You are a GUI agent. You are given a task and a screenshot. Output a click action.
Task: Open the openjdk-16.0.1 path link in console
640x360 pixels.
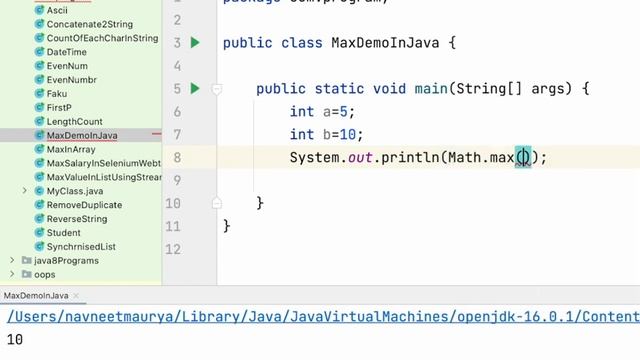(x=323, y=317)
